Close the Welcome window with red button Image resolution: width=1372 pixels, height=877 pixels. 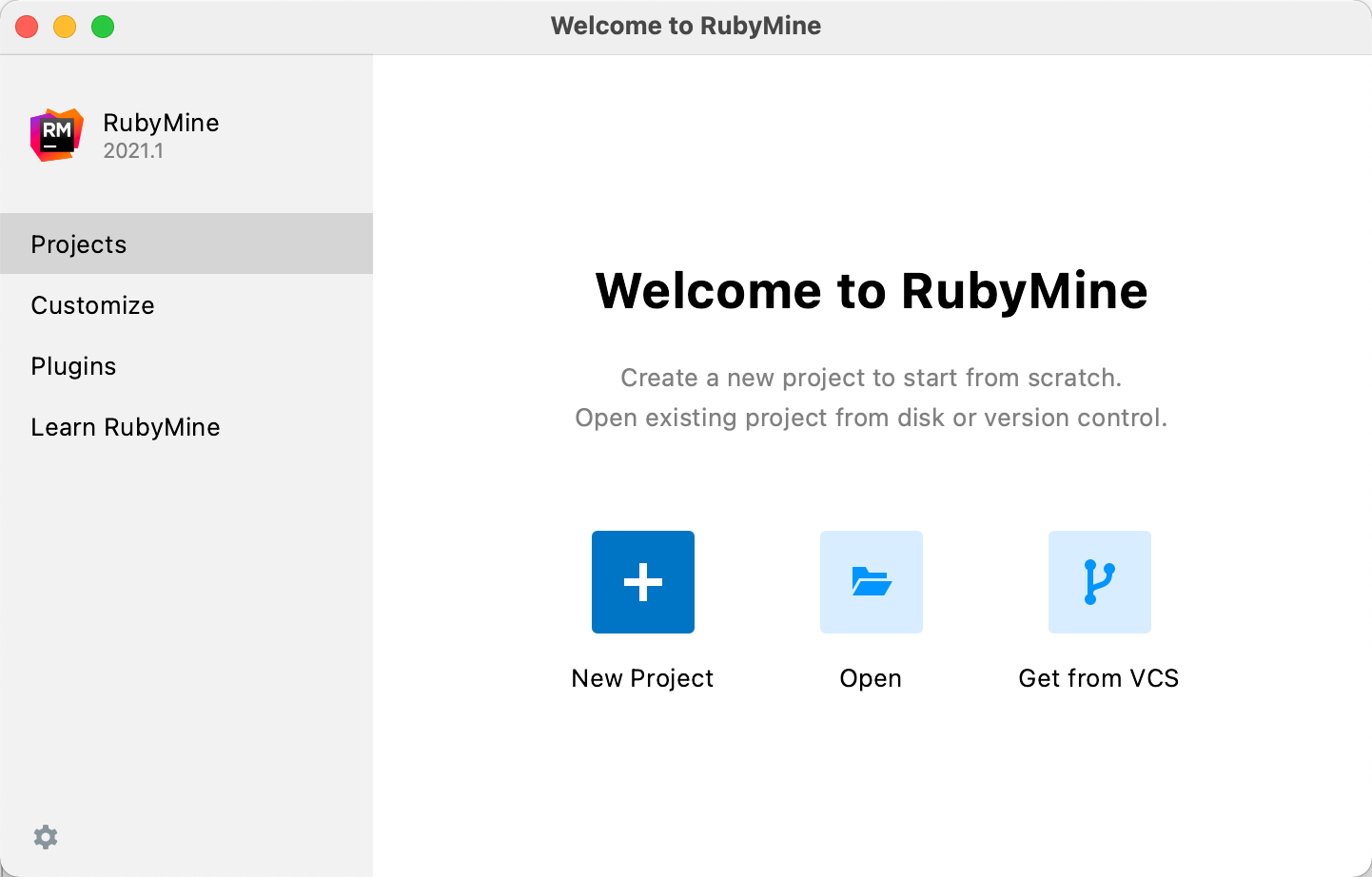pos(27,27)
